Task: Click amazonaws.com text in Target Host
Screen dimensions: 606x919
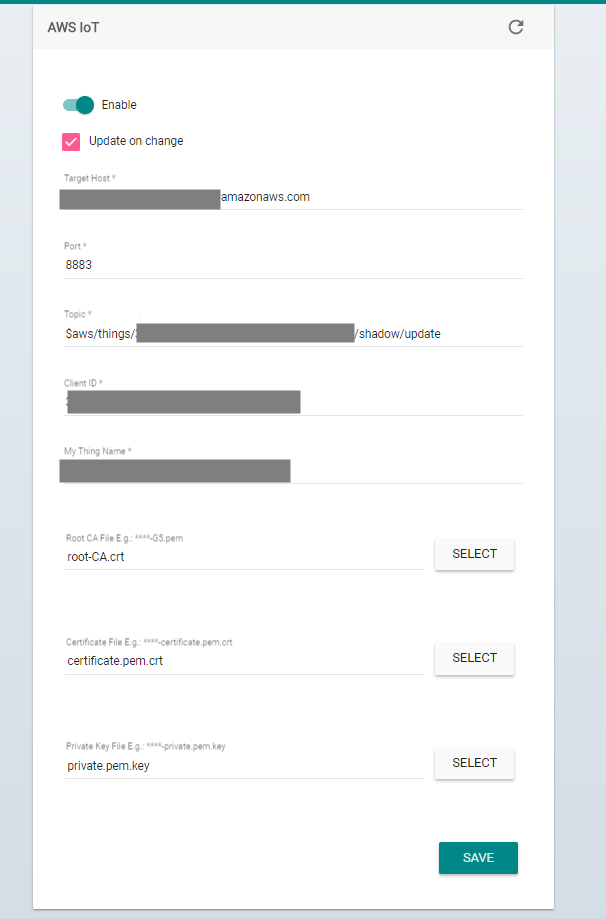Action: 265,197
